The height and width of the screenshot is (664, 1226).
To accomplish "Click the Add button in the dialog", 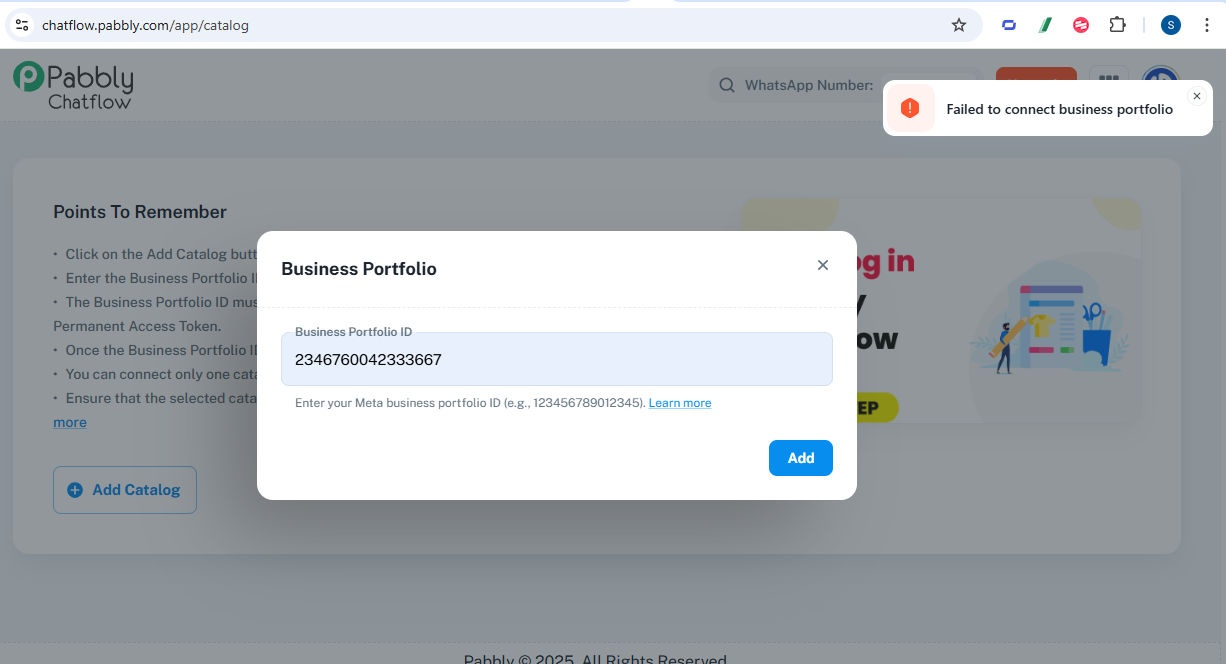I will [x=801, y=458].
